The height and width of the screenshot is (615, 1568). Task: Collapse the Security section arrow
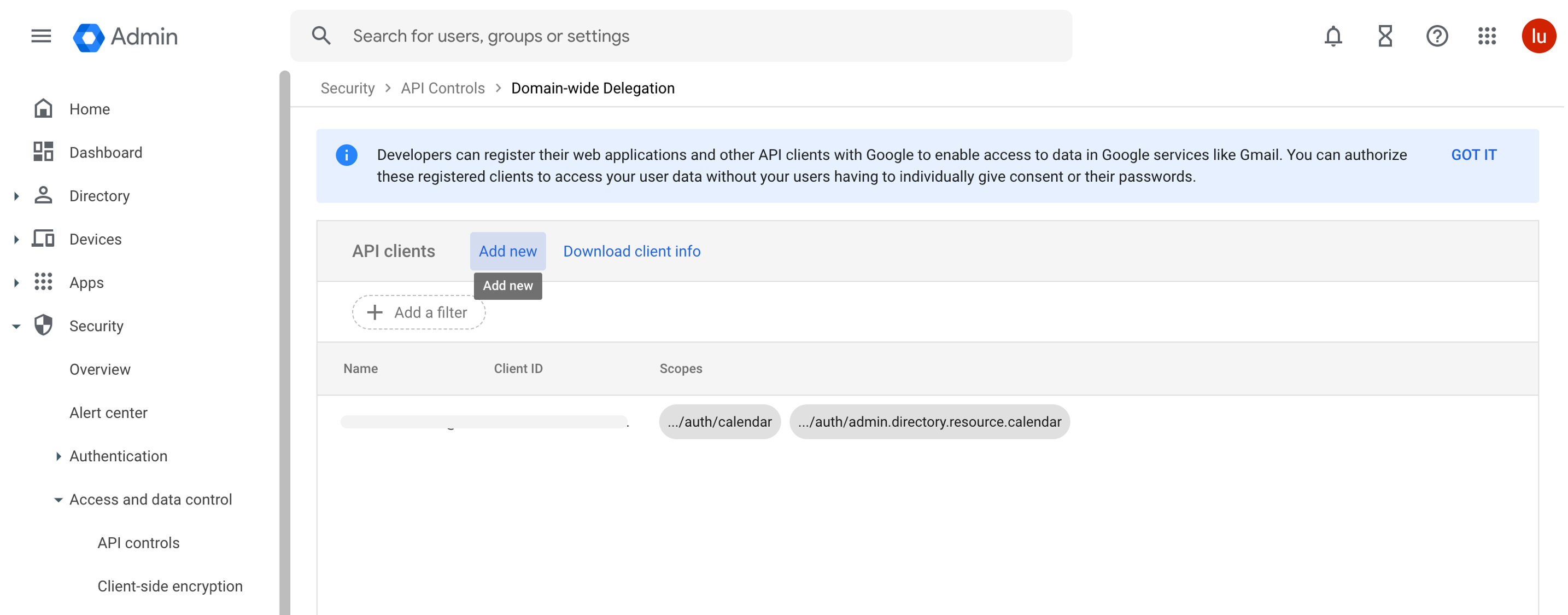coord(16,326)
